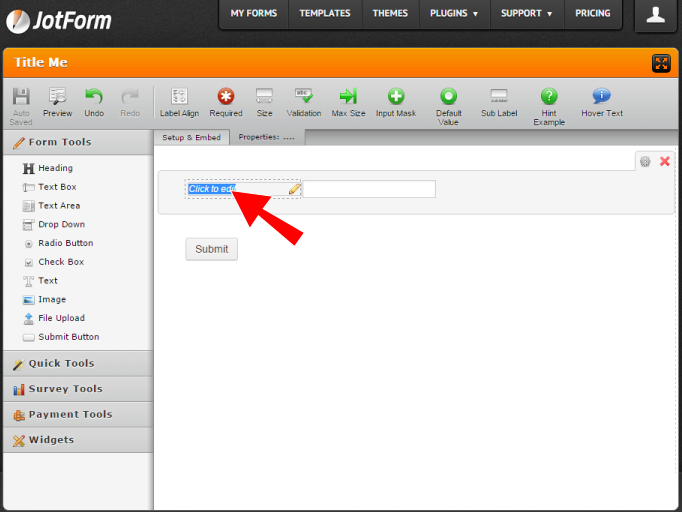Click the 'Title Me' form title
The image size is (682, 512).
[41, 63]
